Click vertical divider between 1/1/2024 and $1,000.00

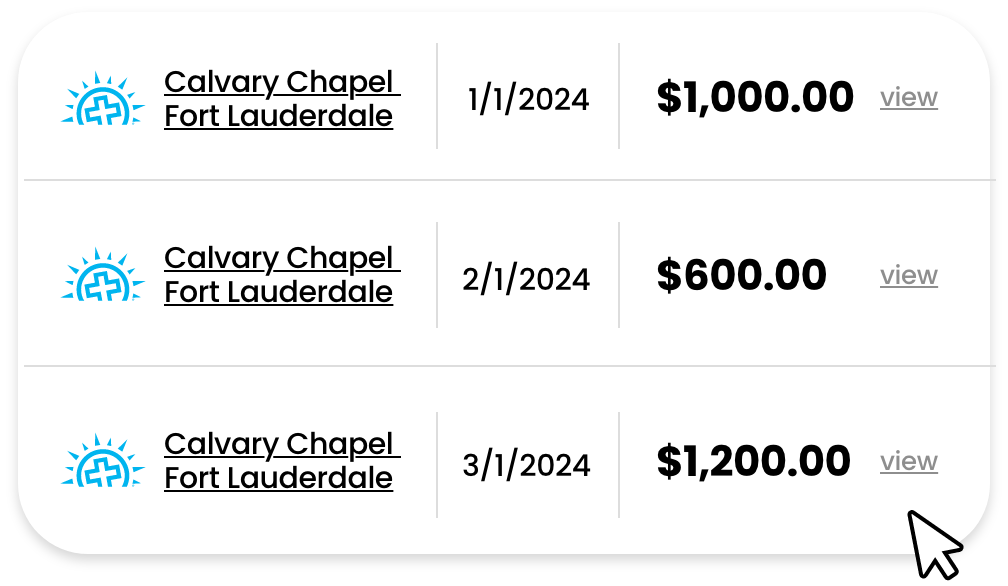tap(619, 96)
